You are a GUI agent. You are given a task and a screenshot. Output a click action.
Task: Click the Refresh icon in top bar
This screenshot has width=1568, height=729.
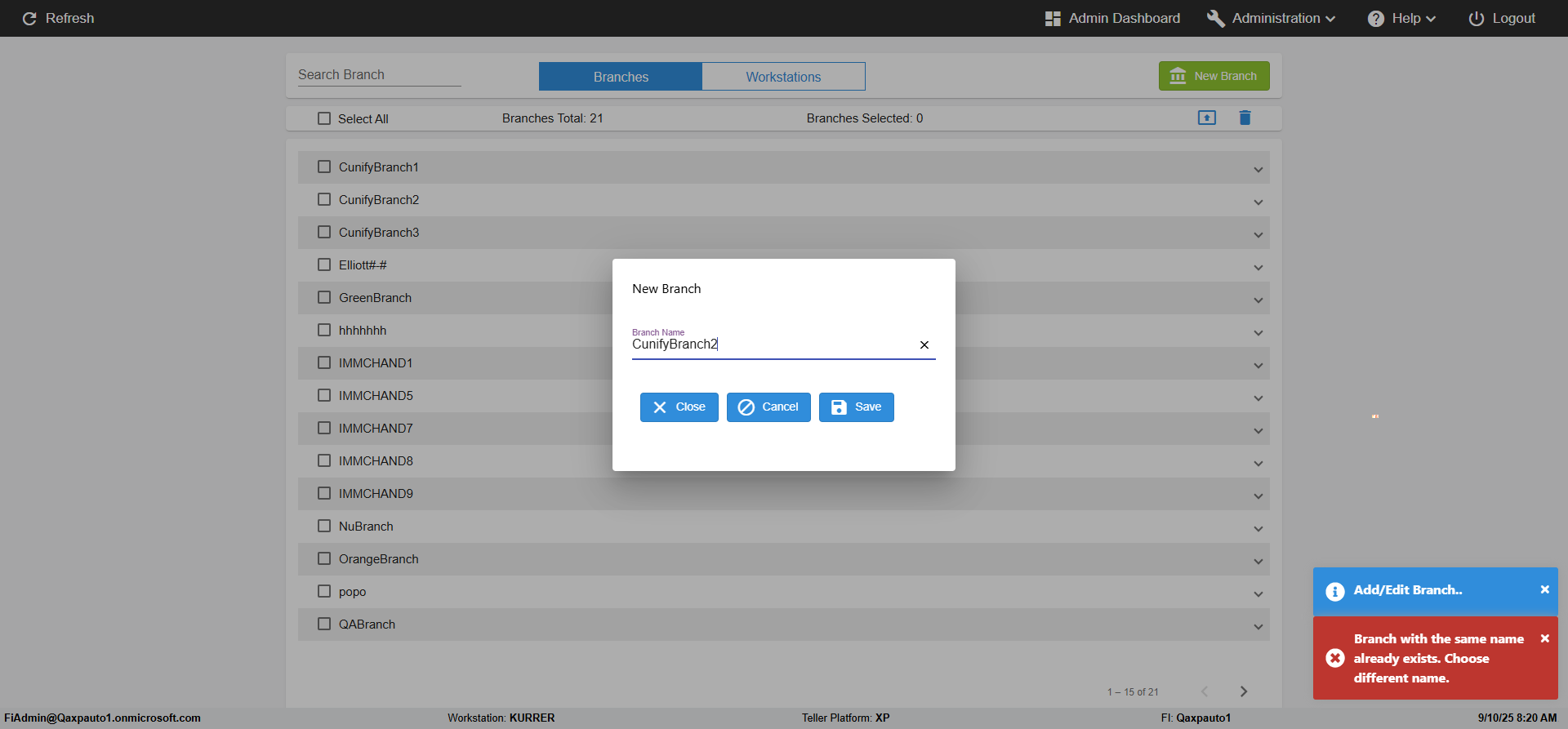pos(29,18)
